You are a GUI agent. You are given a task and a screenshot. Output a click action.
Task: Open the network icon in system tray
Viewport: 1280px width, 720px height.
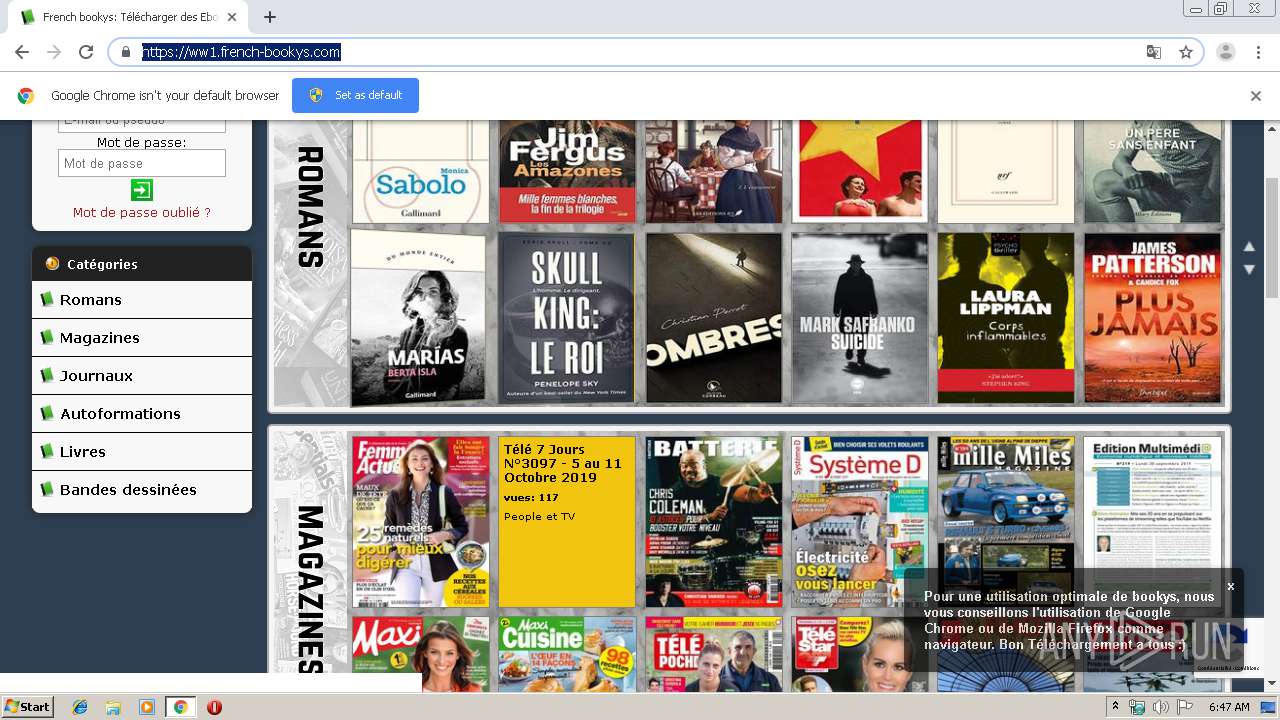pos(1137,707)
